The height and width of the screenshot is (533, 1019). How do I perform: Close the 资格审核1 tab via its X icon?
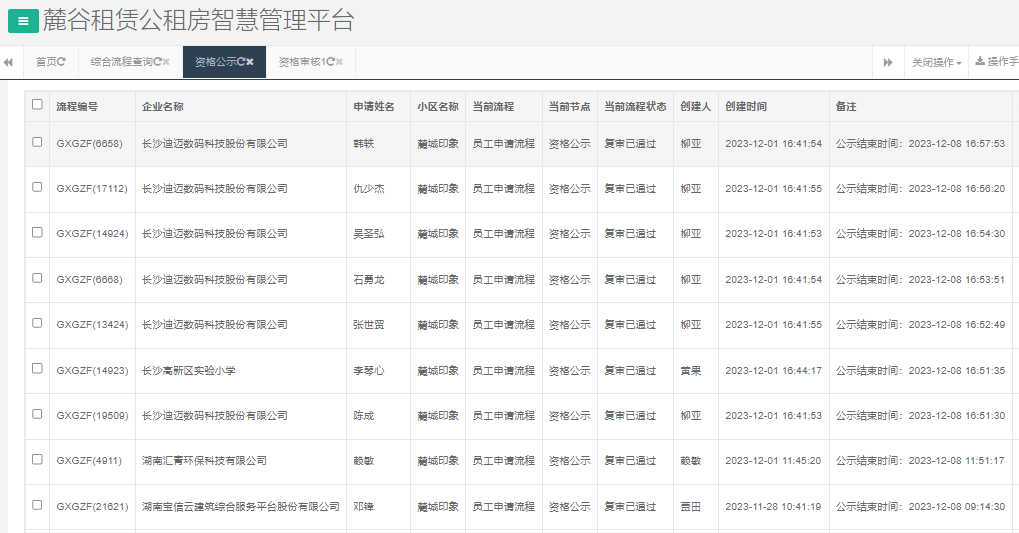click(340, 62)
